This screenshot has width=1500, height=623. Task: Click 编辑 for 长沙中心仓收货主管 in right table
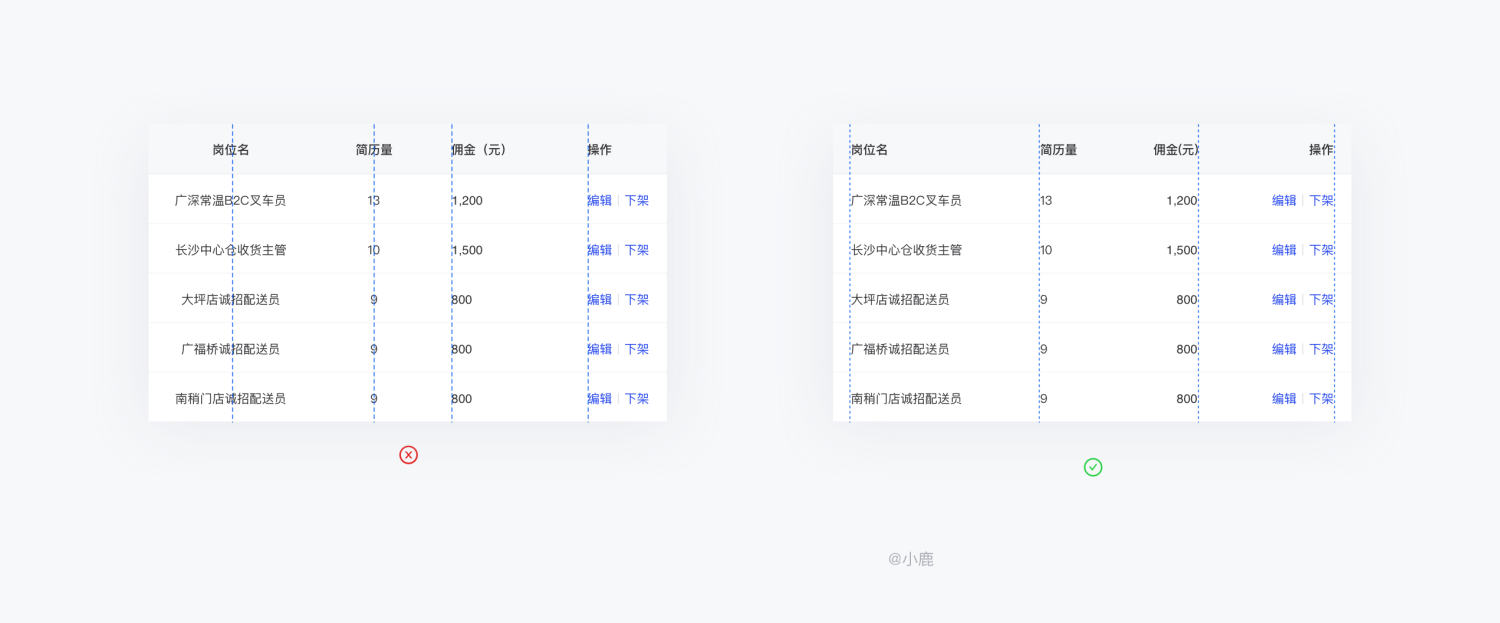coord(1284,250)
